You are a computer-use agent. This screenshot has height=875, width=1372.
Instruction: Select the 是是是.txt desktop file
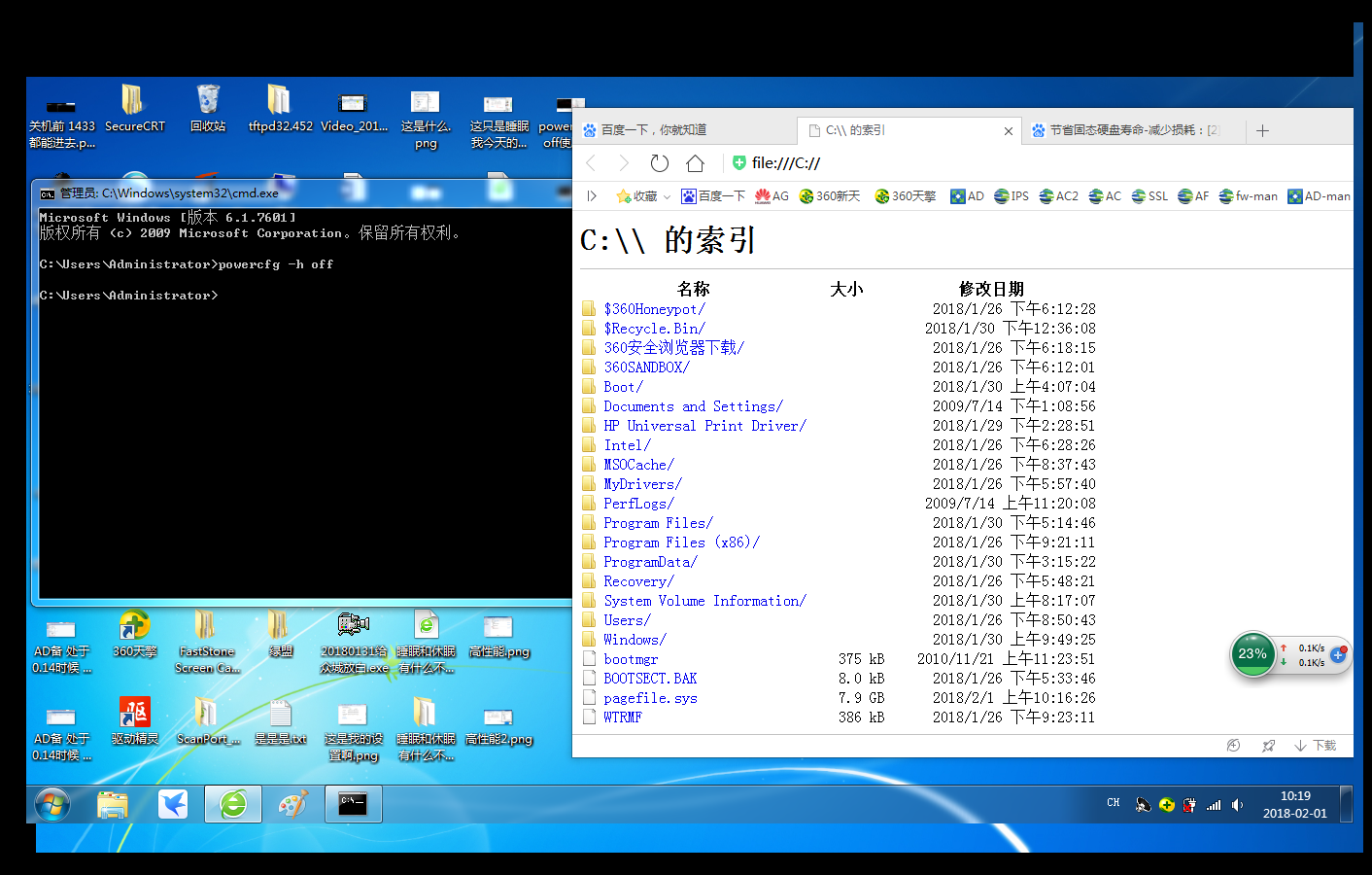coord(280,721)
